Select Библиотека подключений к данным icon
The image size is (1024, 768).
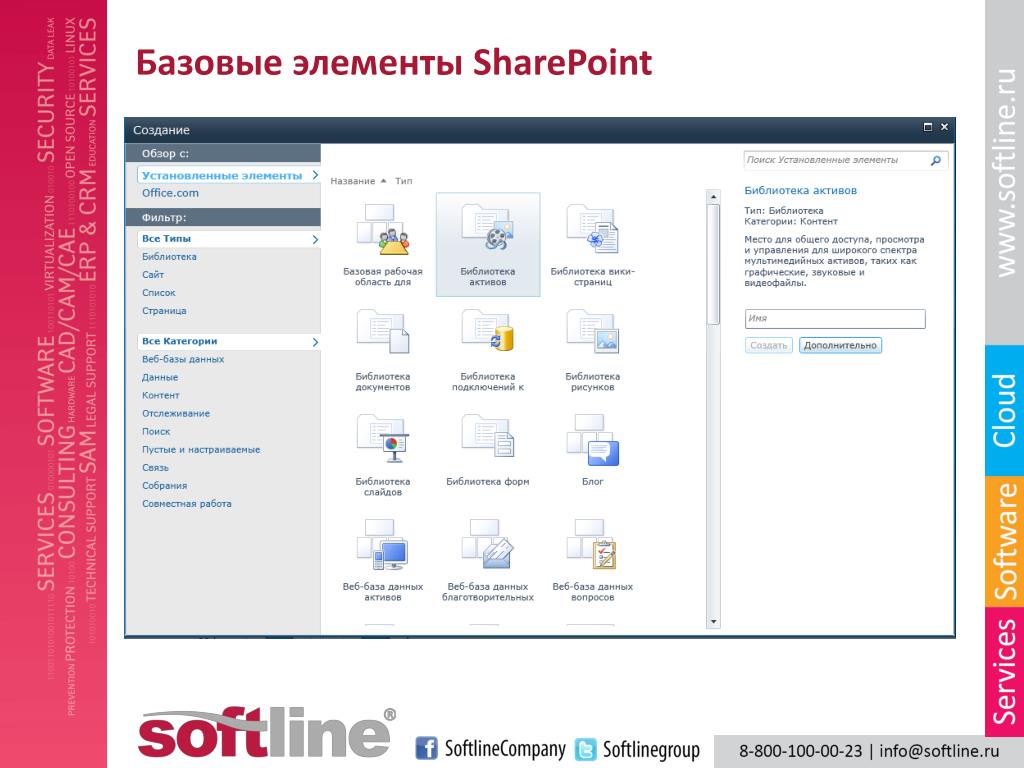point(487,331)
